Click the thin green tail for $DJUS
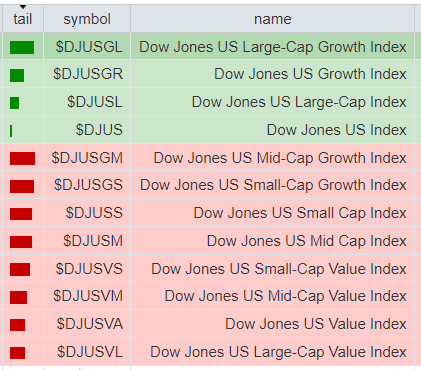The height and width of the screenshot is (370, 421). 11,131
